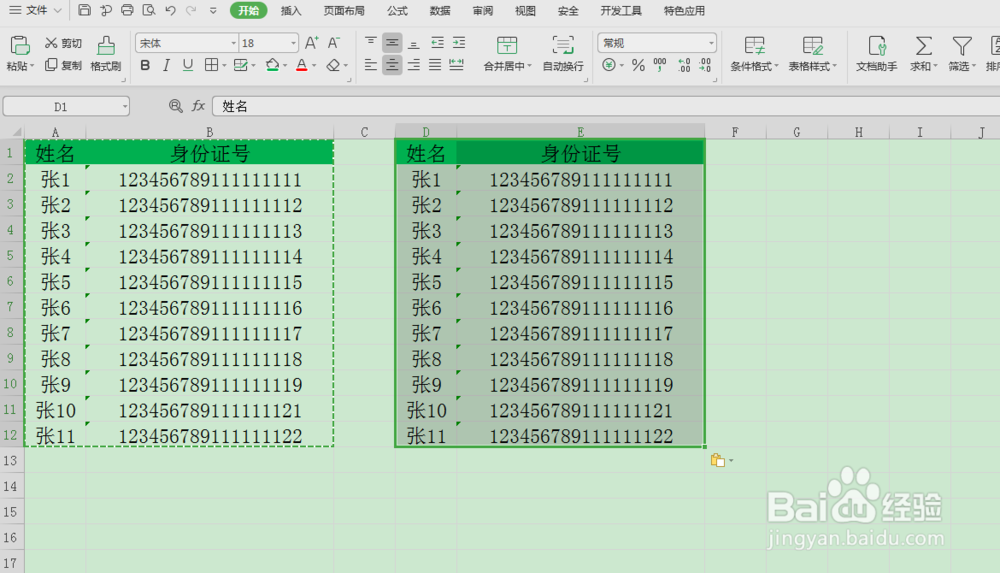This screenshot has height=573, width=1000.
Task: Apply the fill color bucket
Action: pyautogui.click(x=272, y=65)
